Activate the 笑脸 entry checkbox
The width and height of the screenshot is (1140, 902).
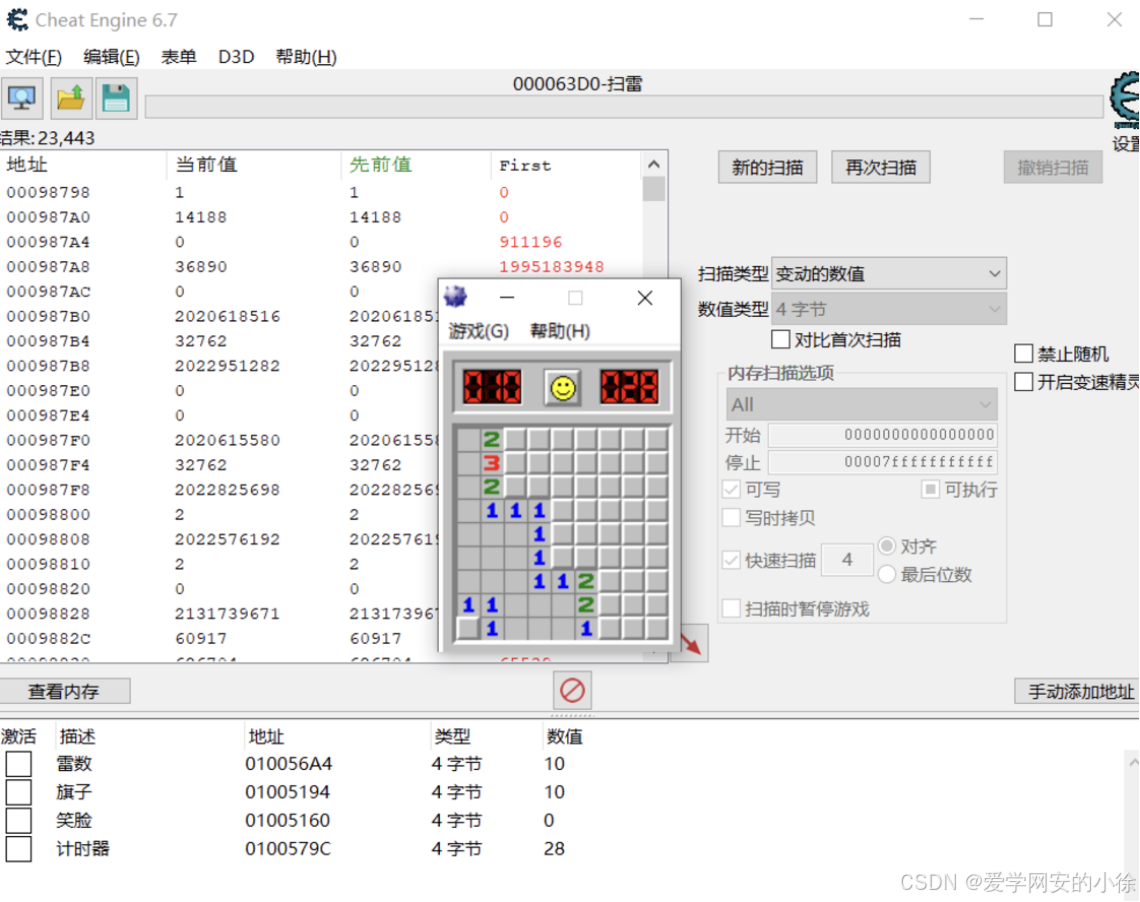18,821
